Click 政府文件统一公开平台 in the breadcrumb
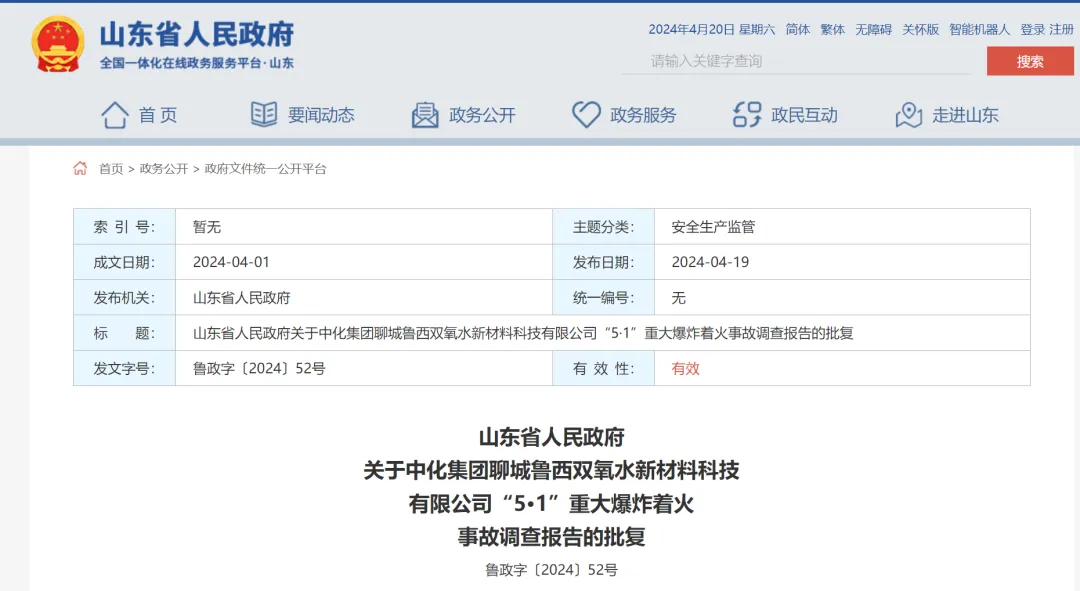 click(x=265, y=169)
